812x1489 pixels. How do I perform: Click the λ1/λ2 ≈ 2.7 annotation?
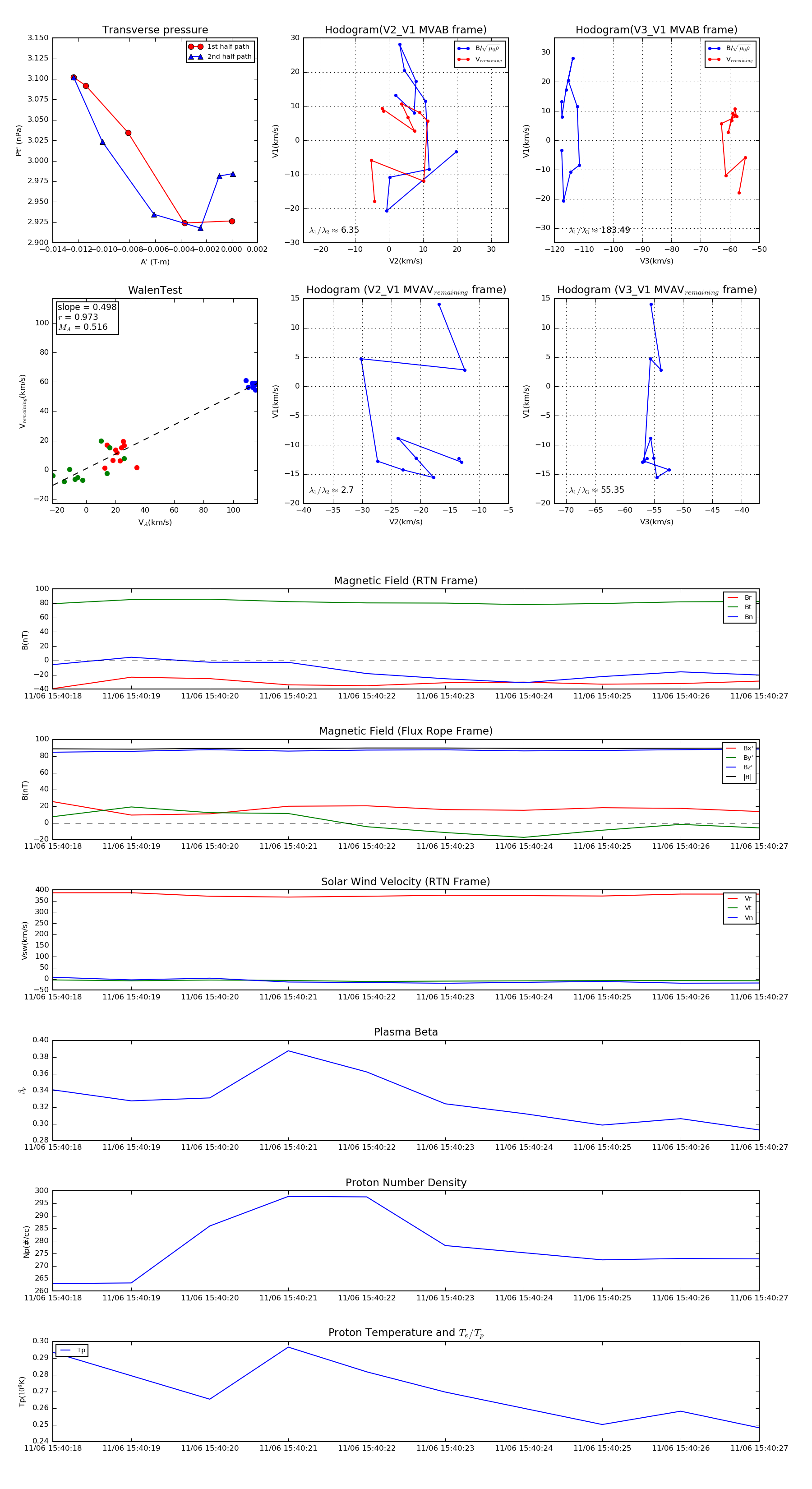point(331,490)
